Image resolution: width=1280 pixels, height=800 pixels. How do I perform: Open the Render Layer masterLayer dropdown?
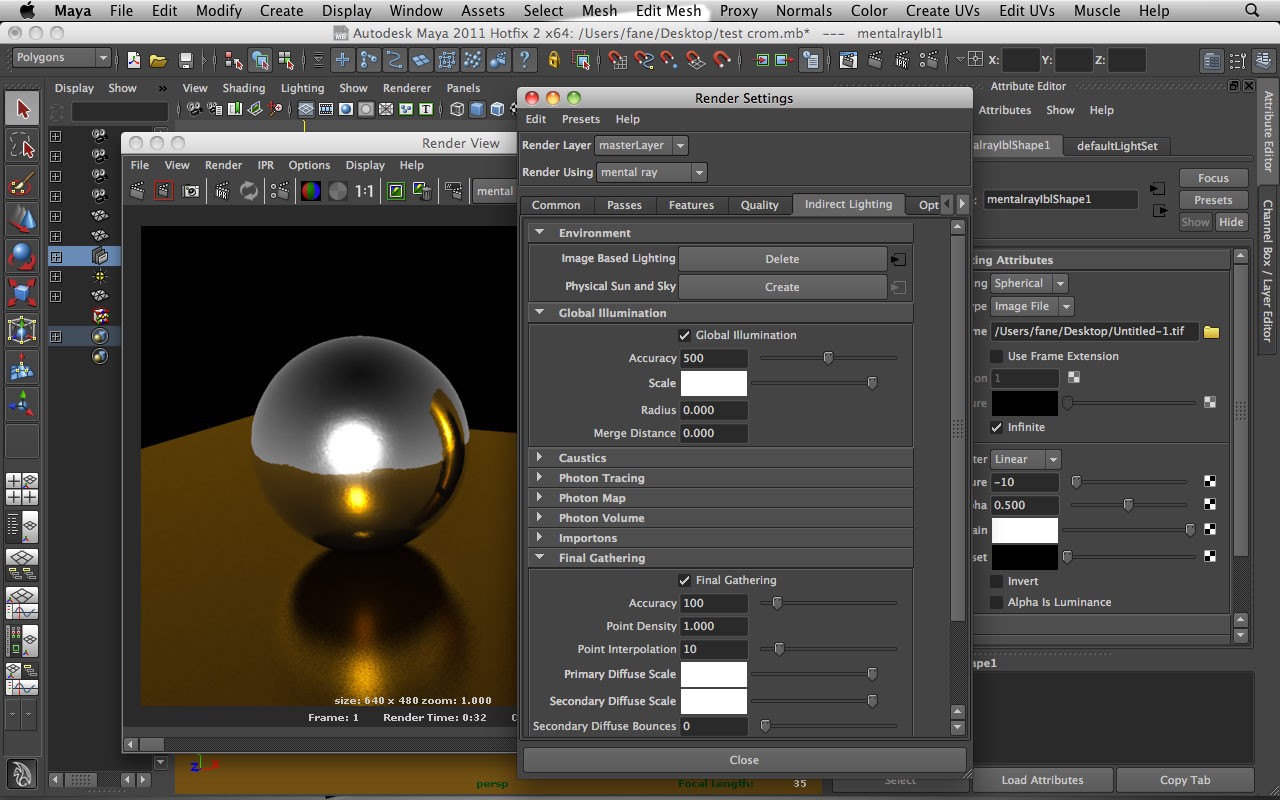[x=641, y=145]
